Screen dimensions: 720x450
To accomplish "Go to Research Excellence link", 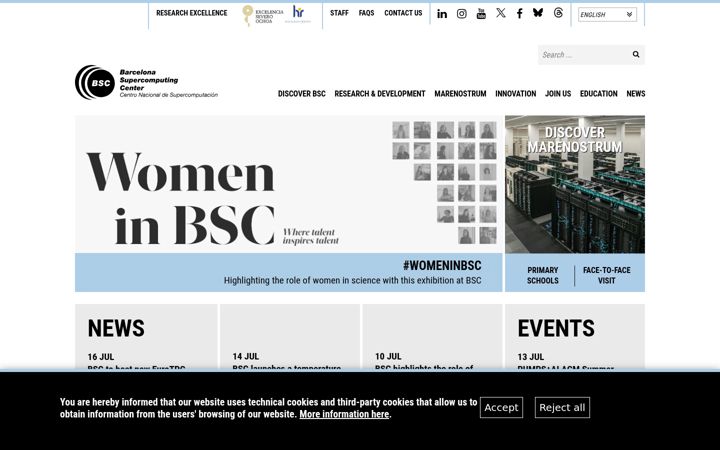I will pos(191,13).
